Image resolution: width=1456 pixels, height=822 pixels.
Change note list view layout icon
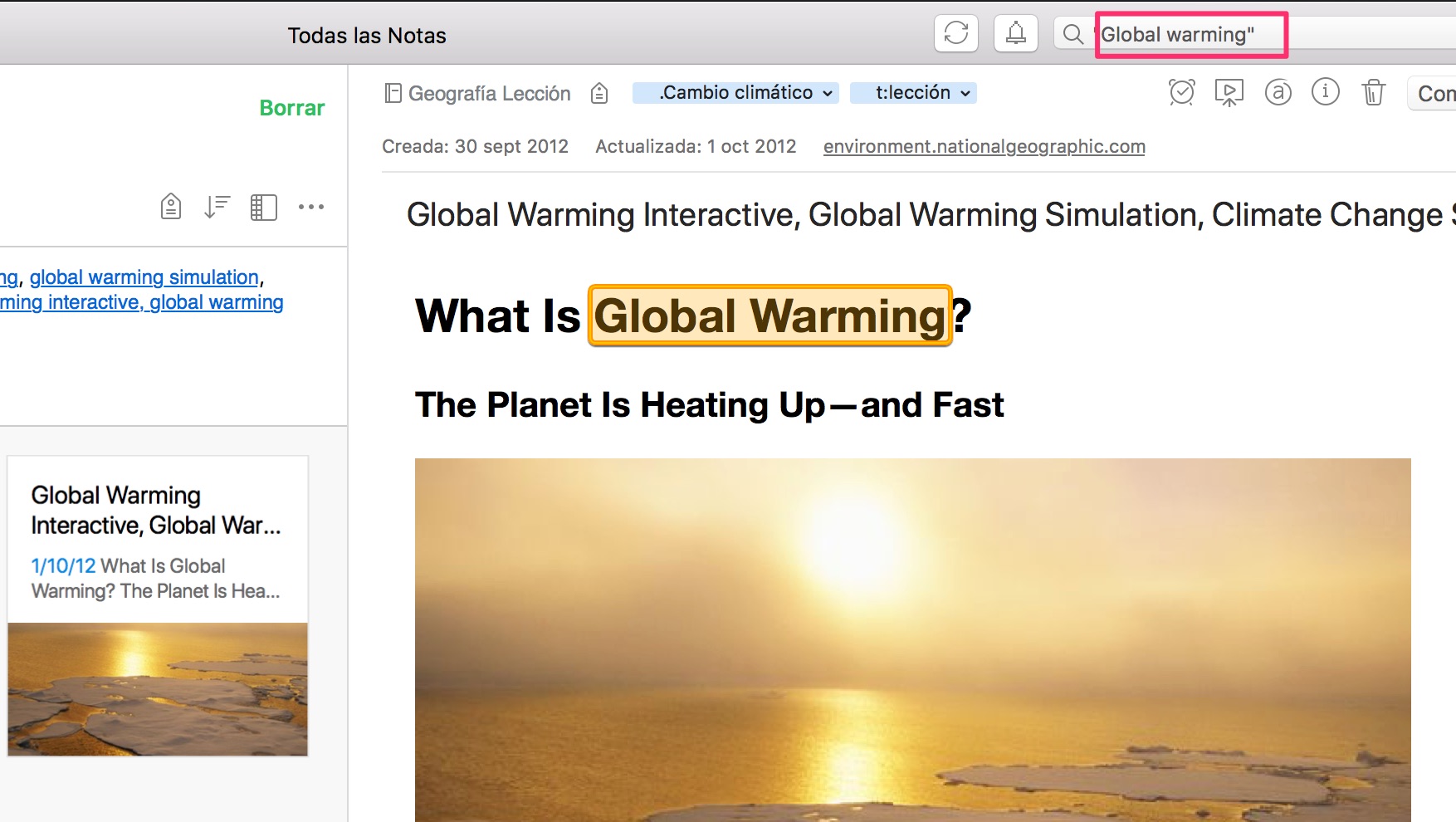263,207
